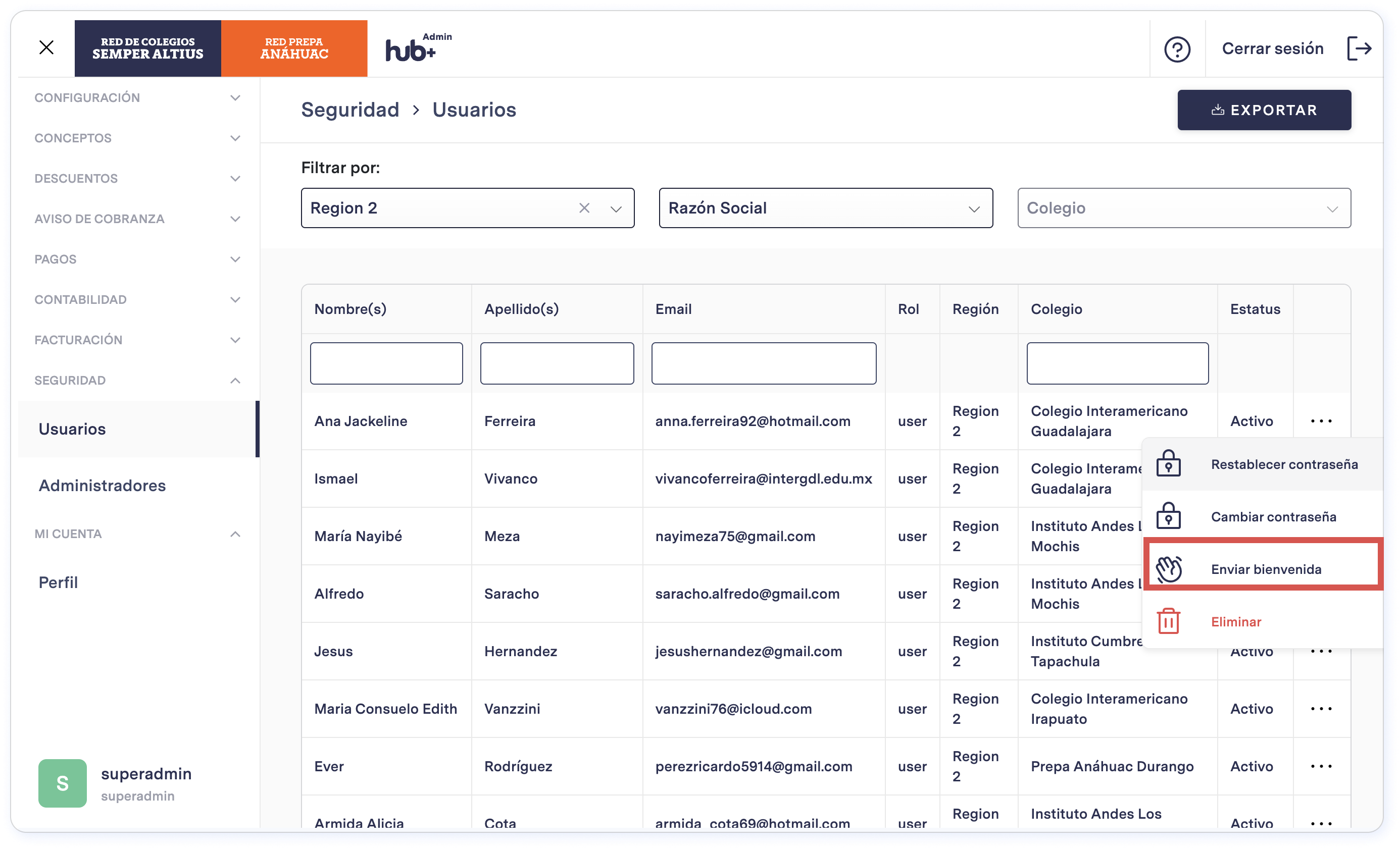
Task: Select Eliminar from the menu
Action: tap(1263, 621)
